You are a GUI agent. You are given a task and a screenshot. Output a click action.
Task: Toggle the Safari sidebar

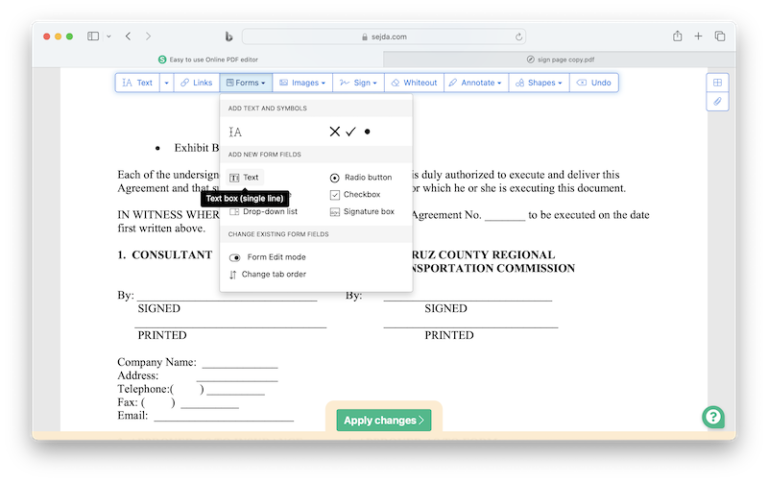coord(93,36)
